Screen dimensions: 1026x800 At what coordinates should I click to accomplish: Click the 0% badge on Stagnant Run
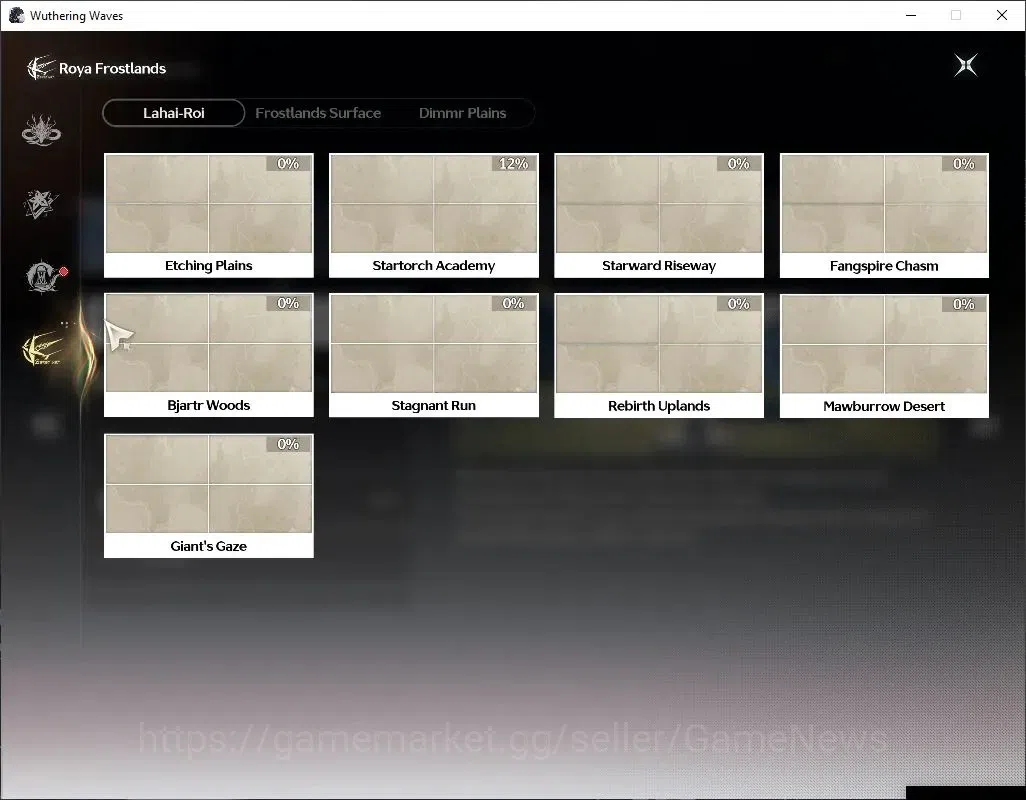[513, 304]
